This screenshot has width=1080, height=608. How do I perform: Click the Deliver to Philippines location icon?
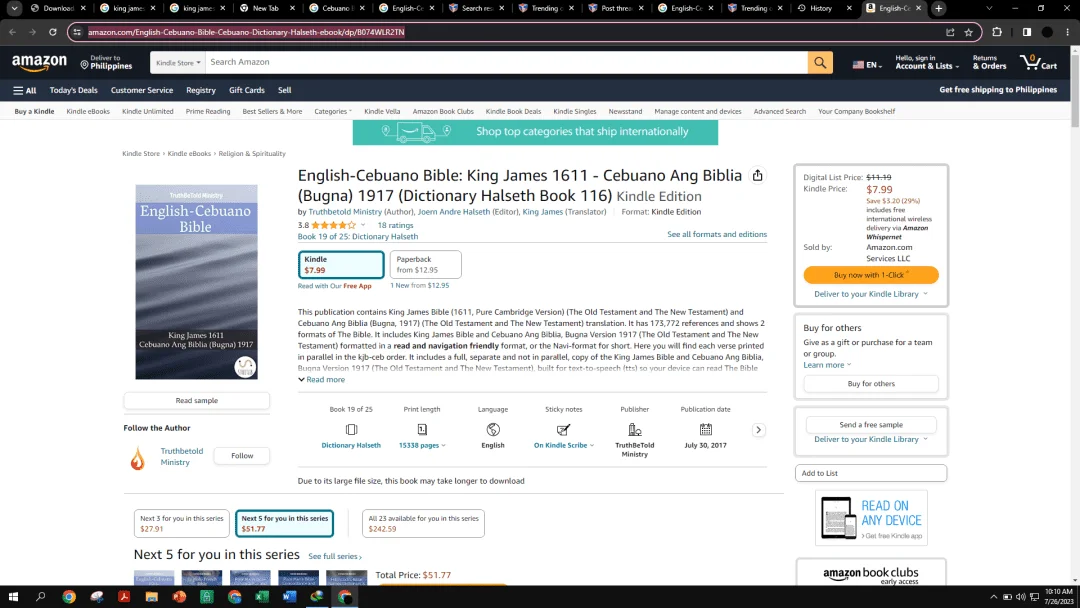click(x=84, y=65)
